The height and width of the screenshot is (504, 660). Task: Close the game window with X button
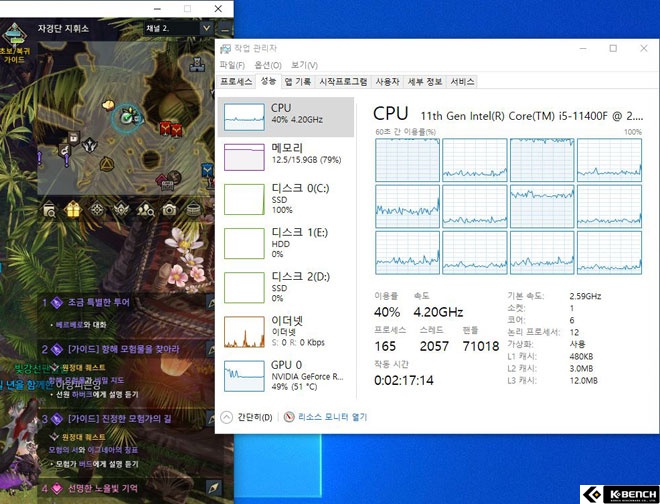pyautogui.click(x=218, y=8)
